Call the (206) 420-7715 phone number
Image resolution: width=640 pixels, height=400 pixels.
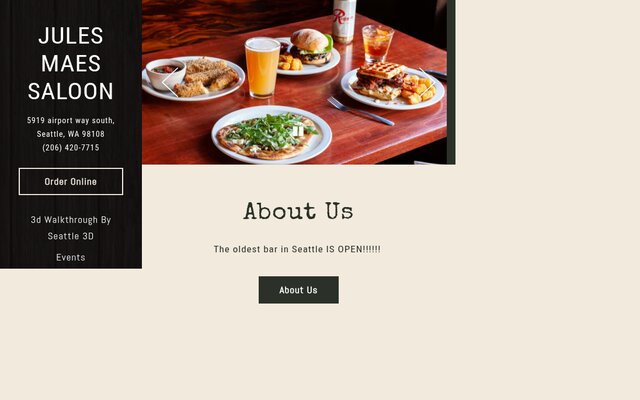coord(71,147)
